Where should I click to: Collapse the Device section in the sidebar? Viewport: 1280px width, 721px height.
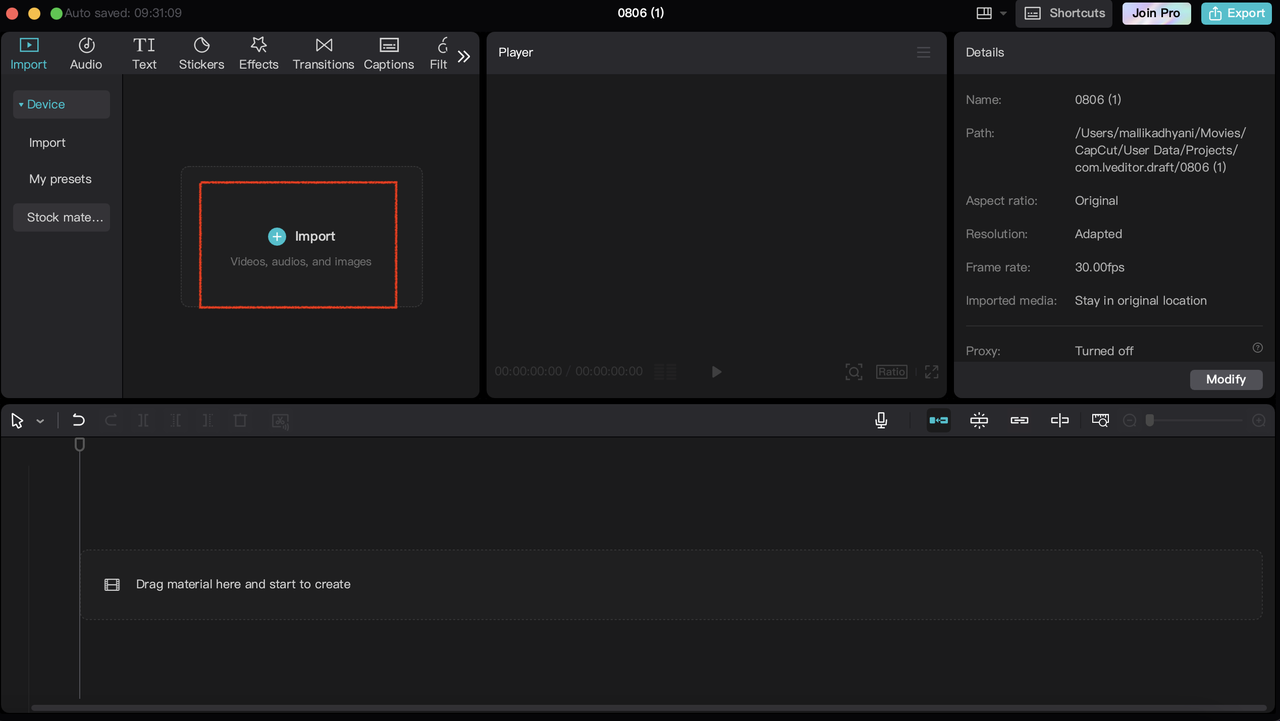(x=21, y=104)
